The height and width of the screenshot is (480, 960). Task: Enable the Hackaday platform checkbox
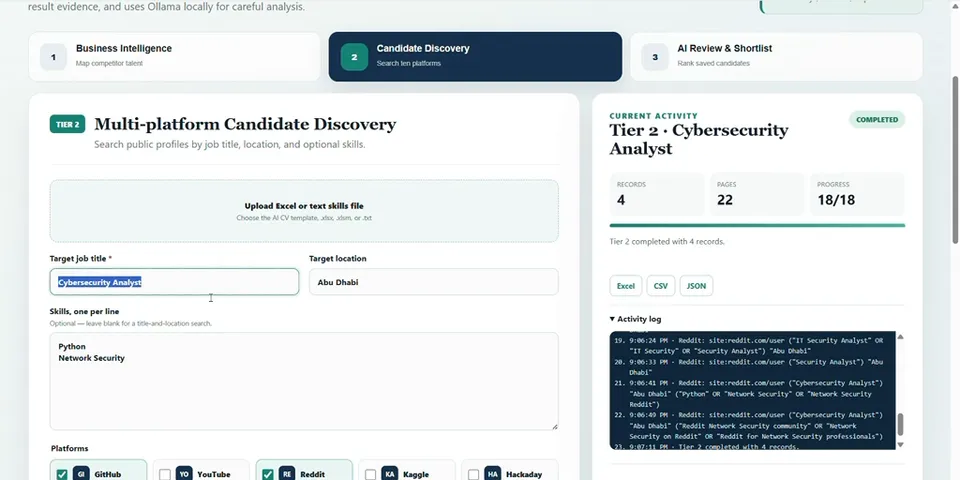[473, 474]
